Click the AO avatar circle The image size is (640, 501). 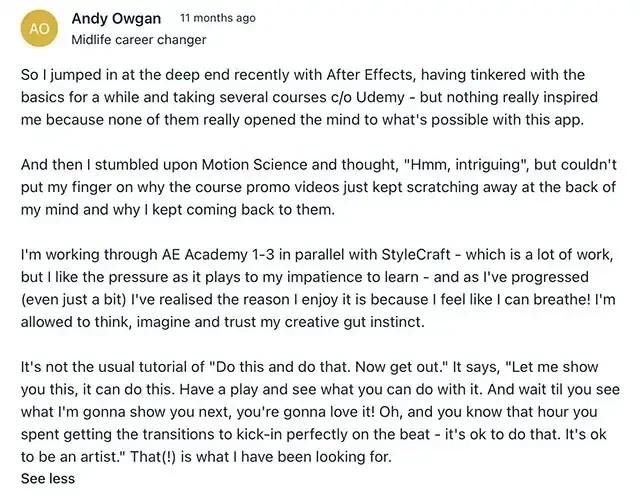pos(39,29)
